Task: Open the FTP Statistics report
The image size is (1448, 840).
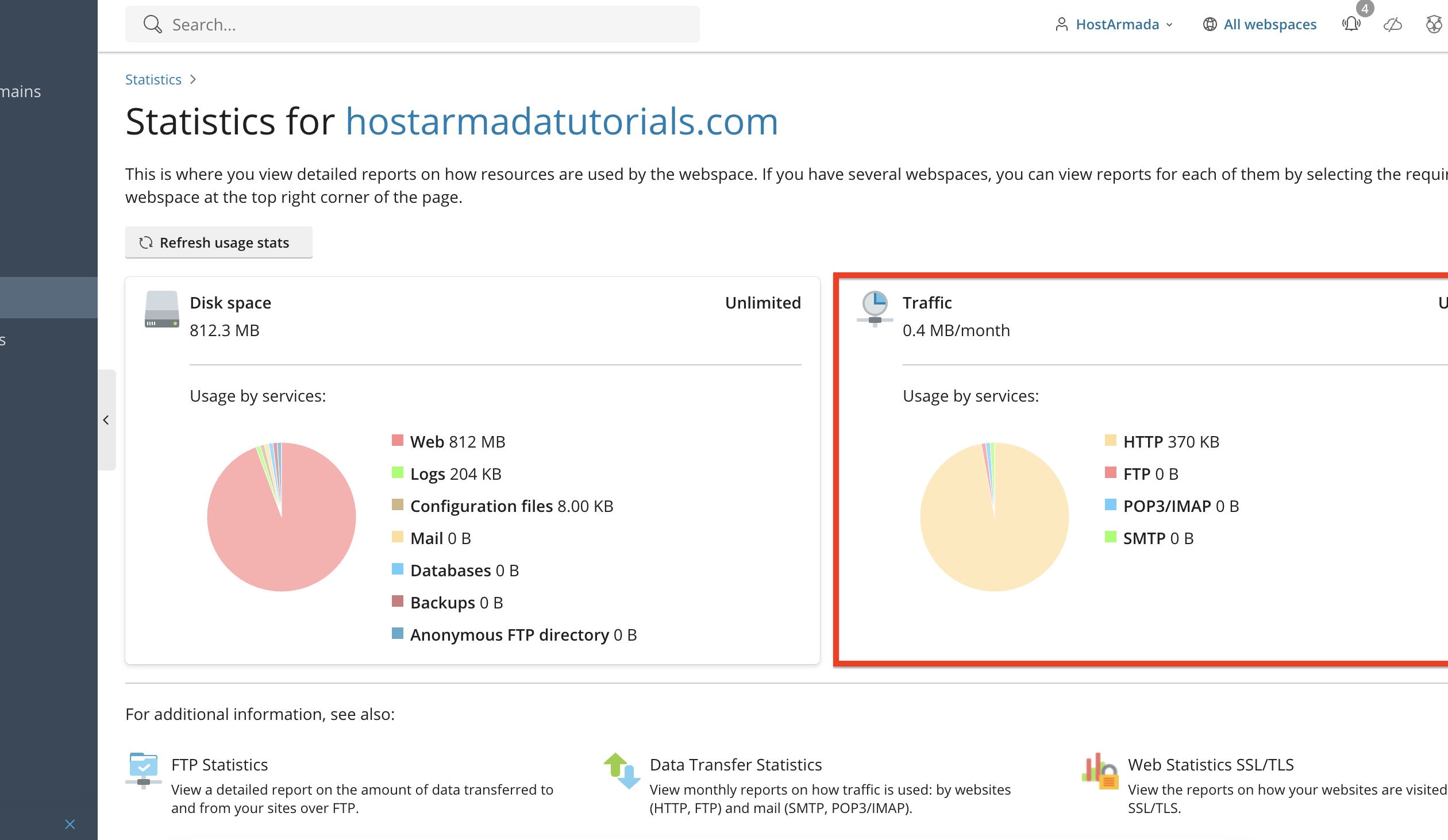Action: pos(219,765)
